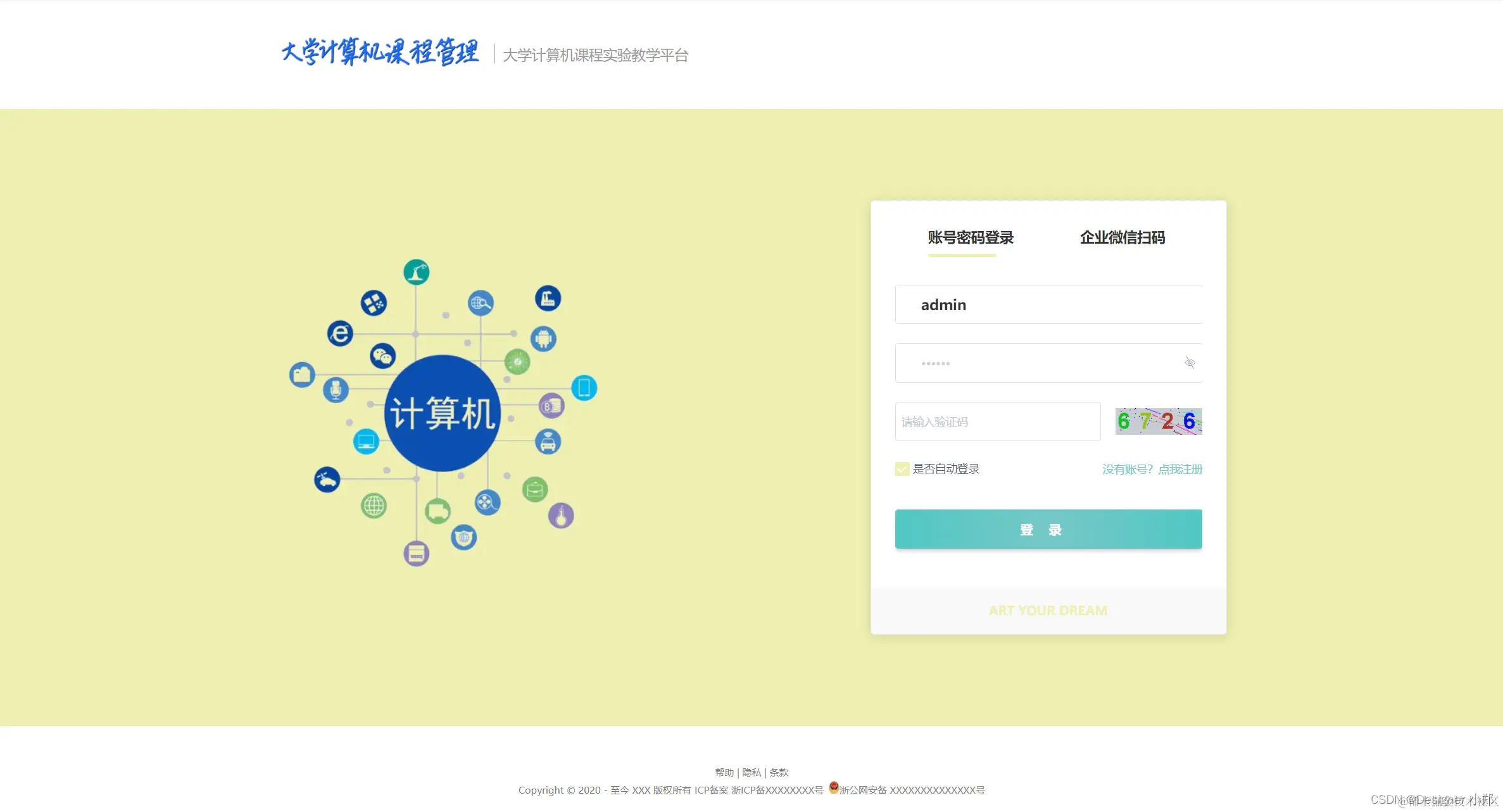
Task: Click the 大学计算机课程管理 logo
Action: [x=382, y=52]
